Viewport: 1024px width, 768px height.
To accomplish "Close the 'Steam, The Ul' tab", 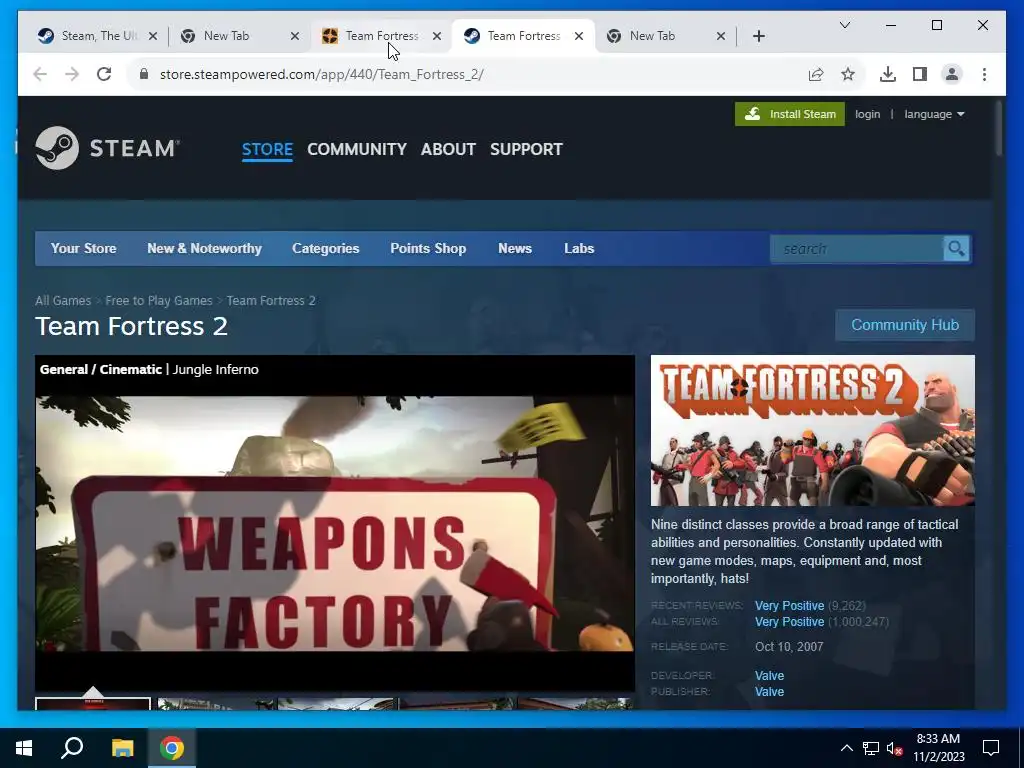I will (x=153, y=36).
